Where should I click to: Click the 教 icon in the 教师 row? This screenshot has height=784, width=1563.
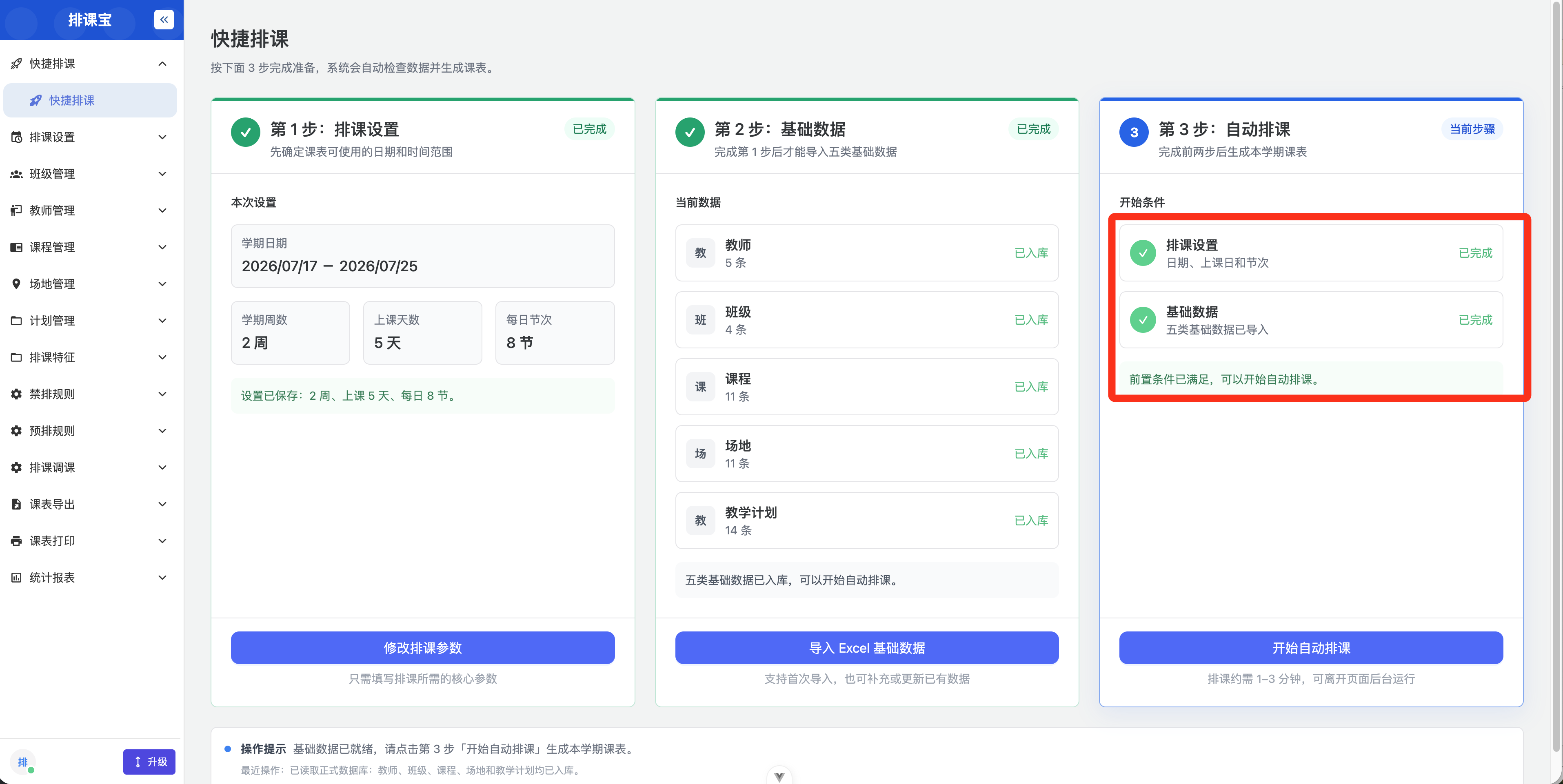pyautogui.click(x=701, y=253)
